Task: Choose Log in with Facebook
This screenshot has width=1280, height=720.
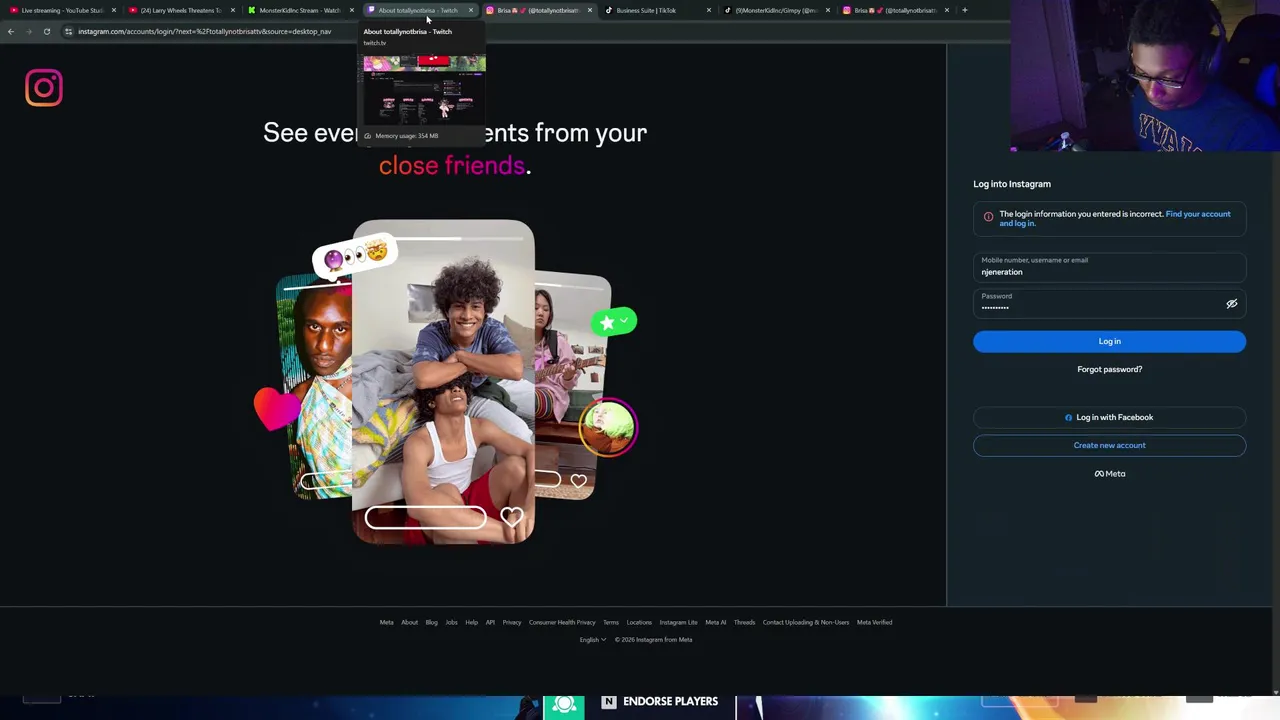Action: pos(1109,417)
